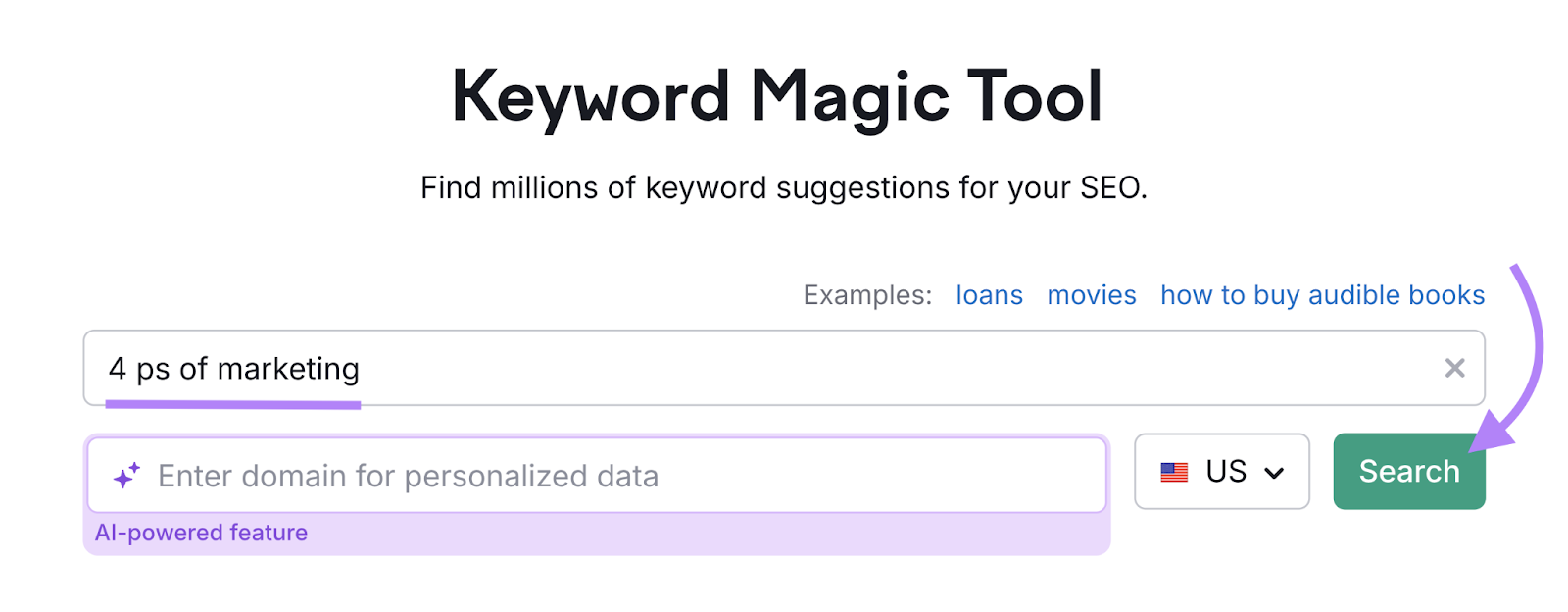Click the "AI-powered feature" label

point(201,532)
